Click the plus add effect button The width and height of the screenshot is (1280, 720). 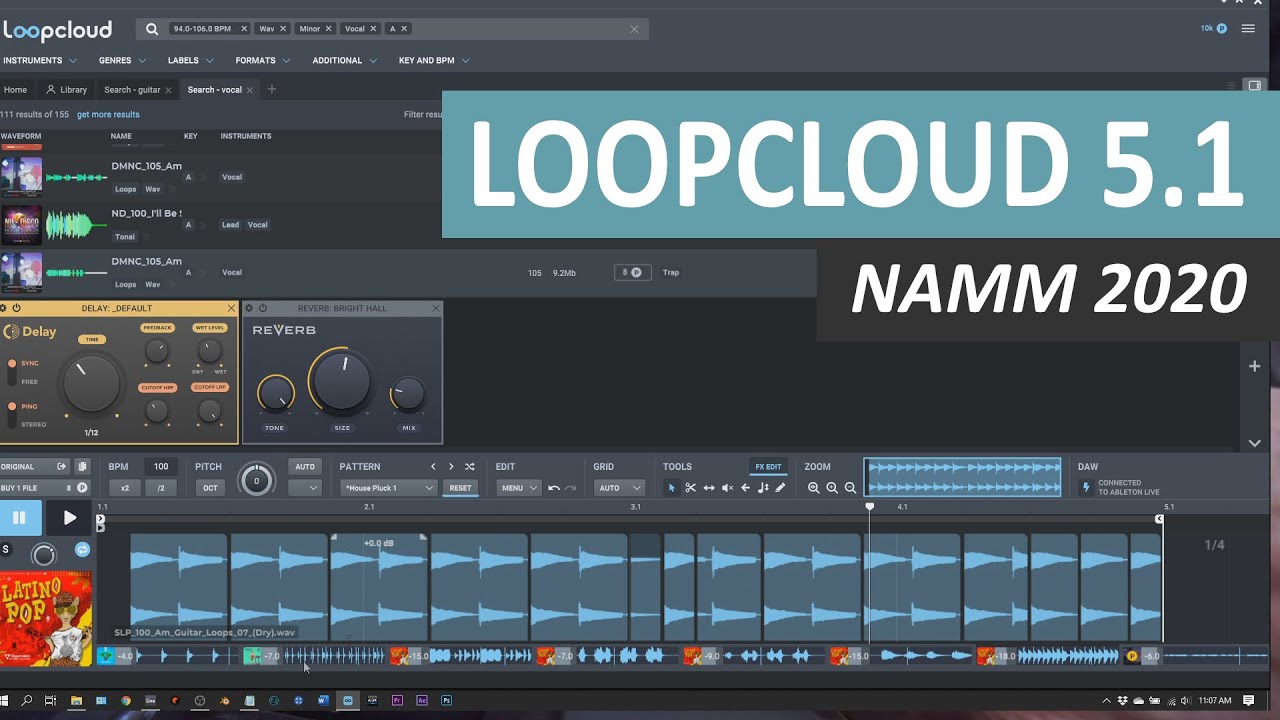1254,367
